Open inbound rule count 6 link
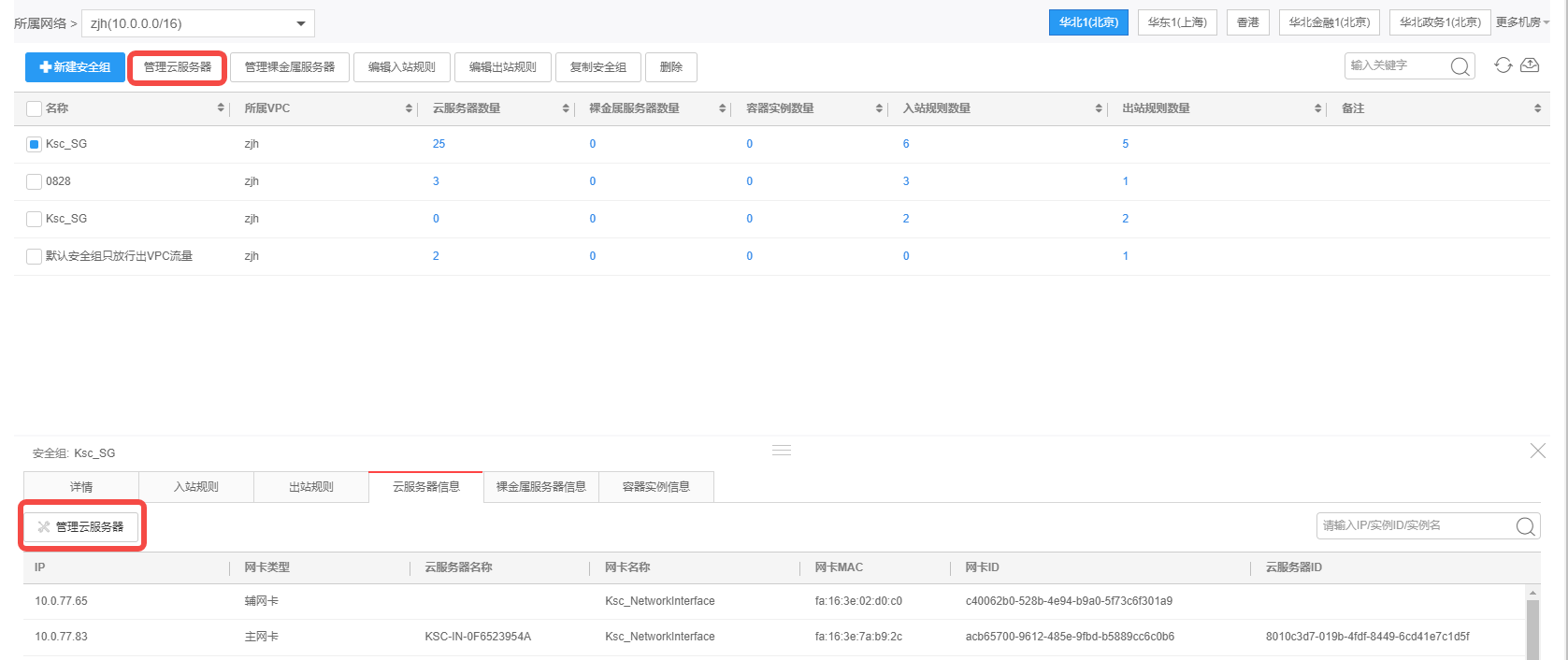 click(x=906, y=144)
